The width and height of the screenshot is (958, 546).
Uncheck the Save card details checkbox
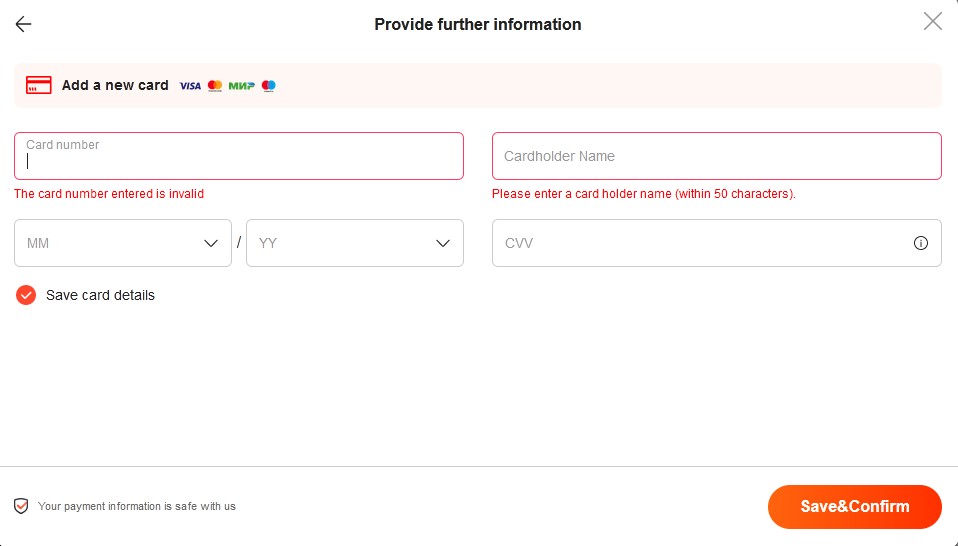[x=26, y=295]
